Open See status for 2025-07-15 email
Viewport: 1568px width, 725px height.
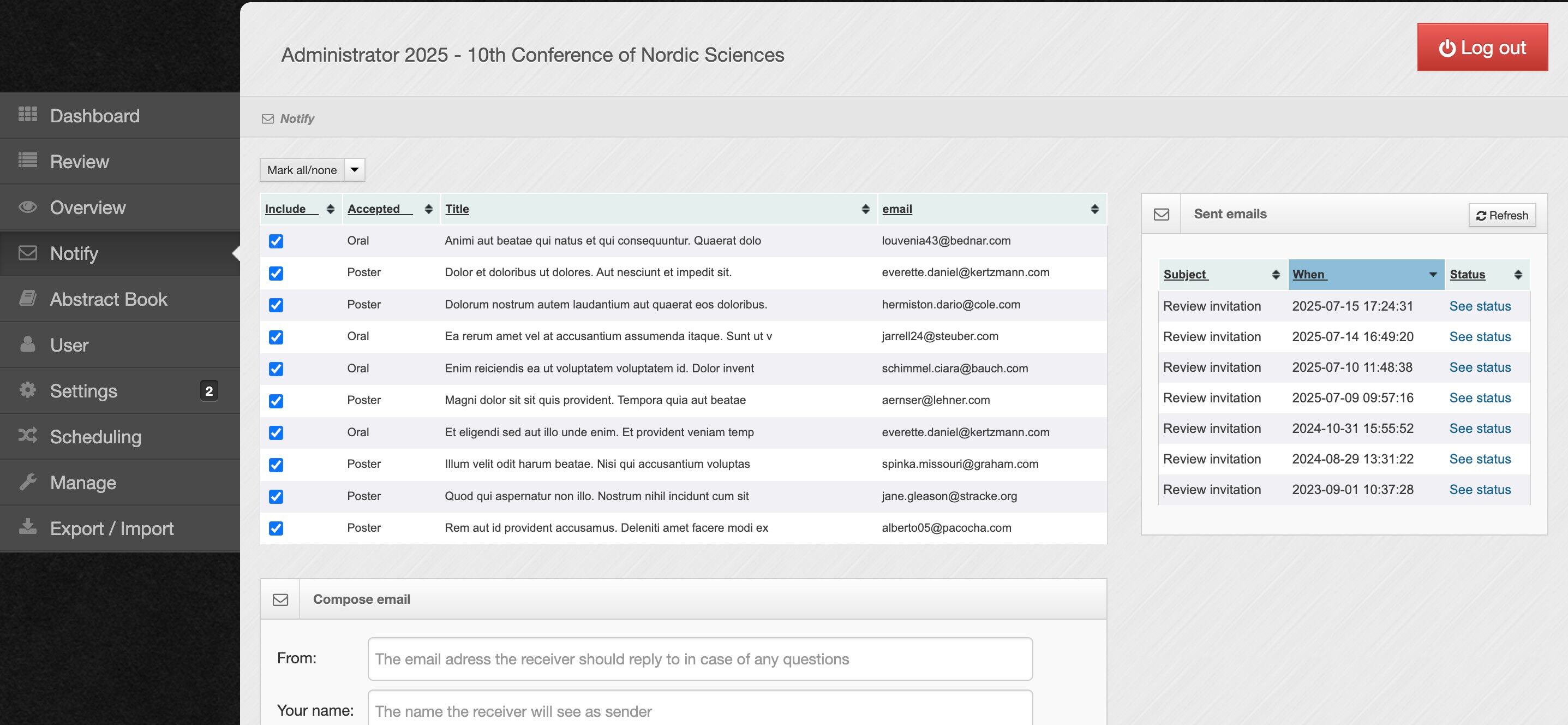[1479, 306]
